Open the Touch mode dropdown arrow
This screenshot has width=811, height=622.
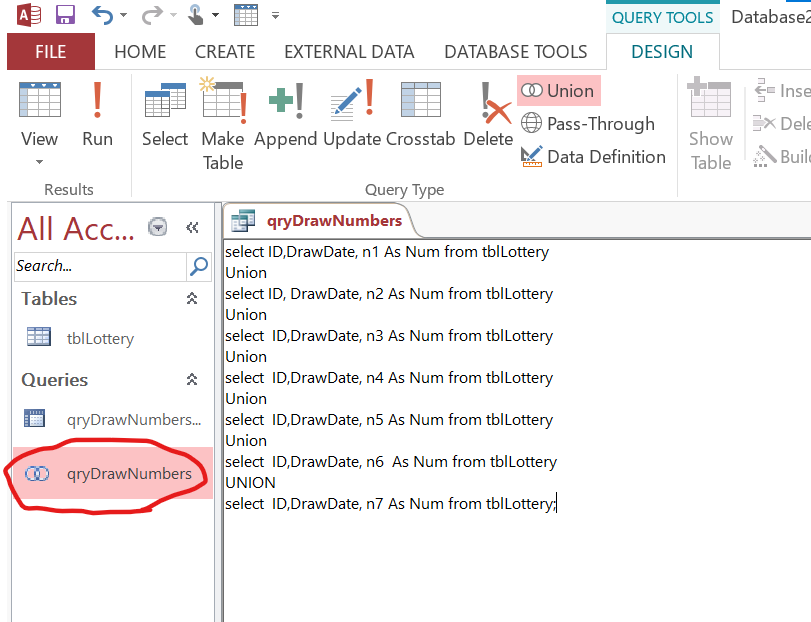pos(215,15)
